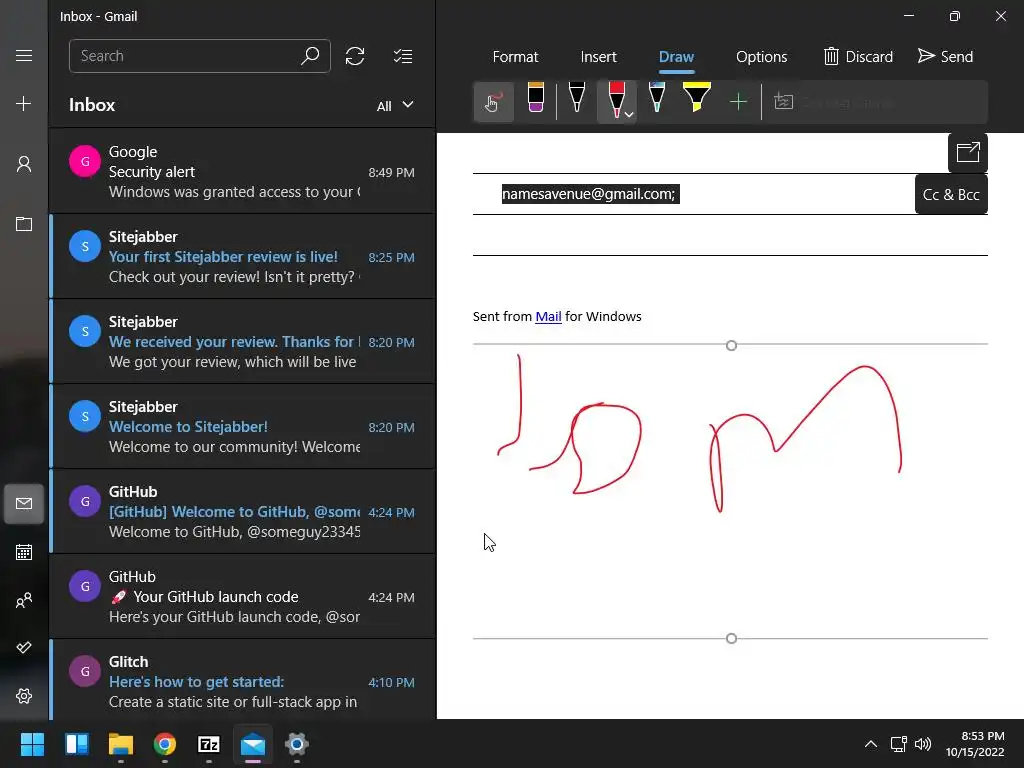Click the bottom drawing canvas resize handle

click(731, 639)
